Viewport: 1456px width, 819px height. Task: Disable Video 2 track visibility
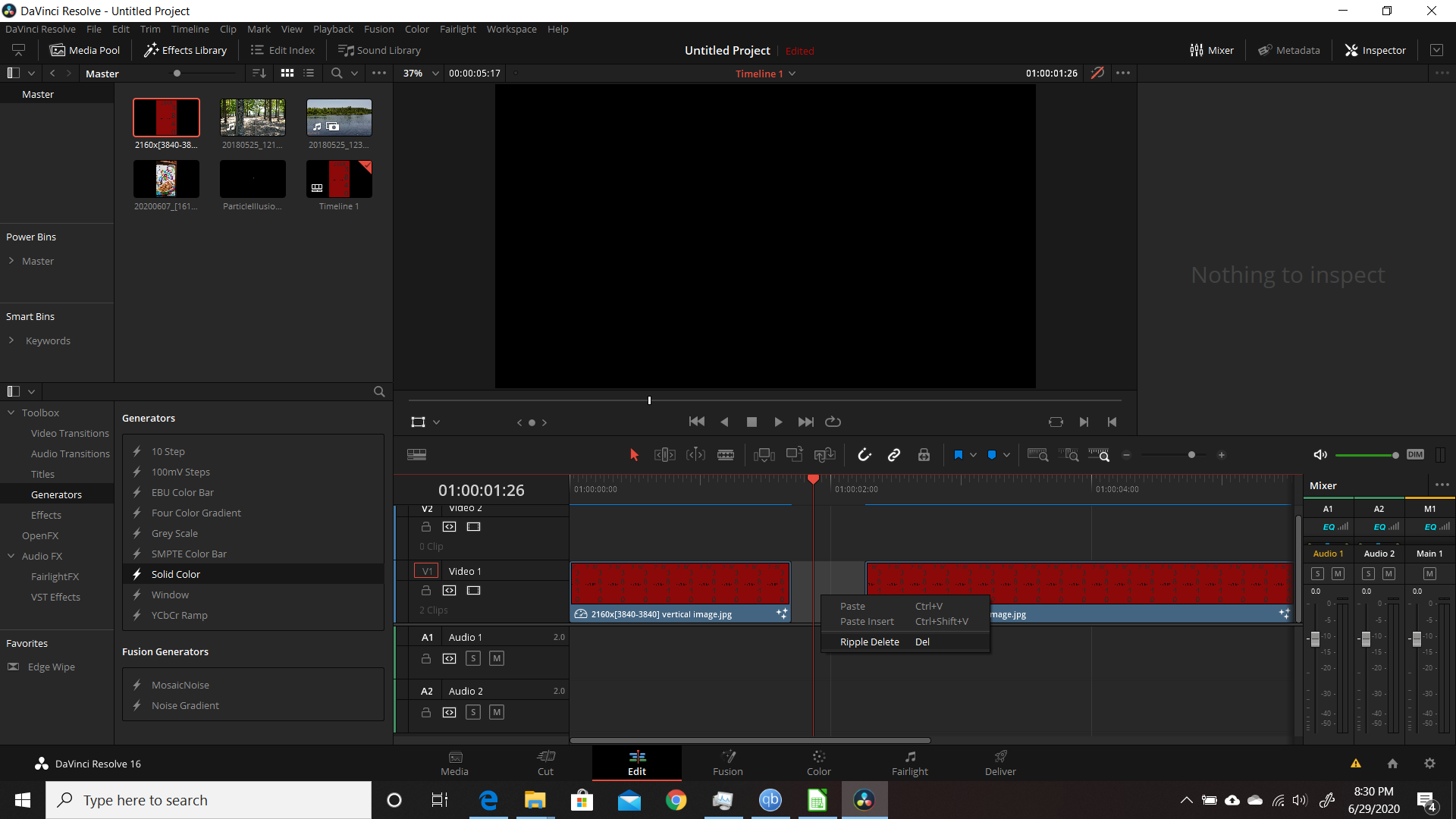[474, 527]
